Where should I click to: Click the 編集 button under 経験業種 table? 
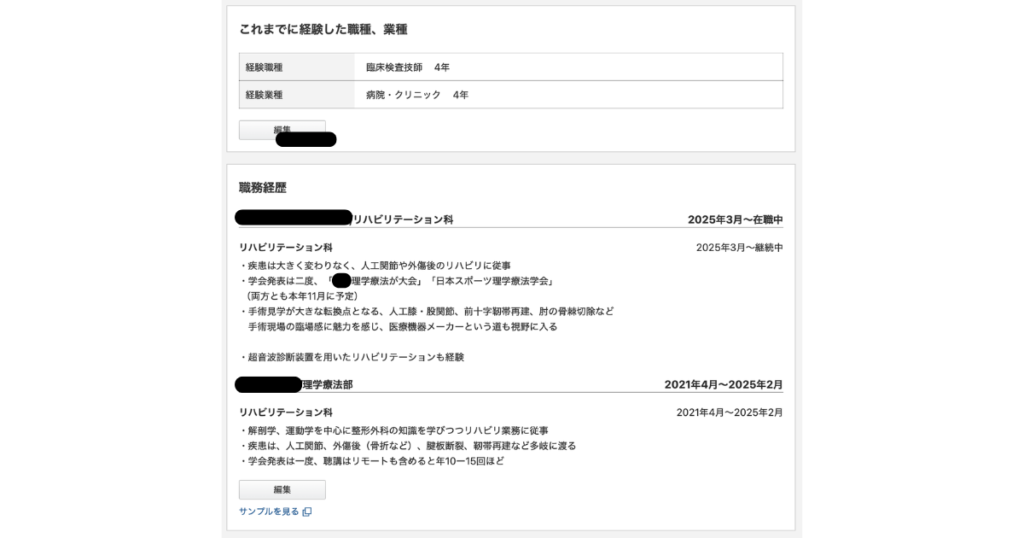click(281, 129)
